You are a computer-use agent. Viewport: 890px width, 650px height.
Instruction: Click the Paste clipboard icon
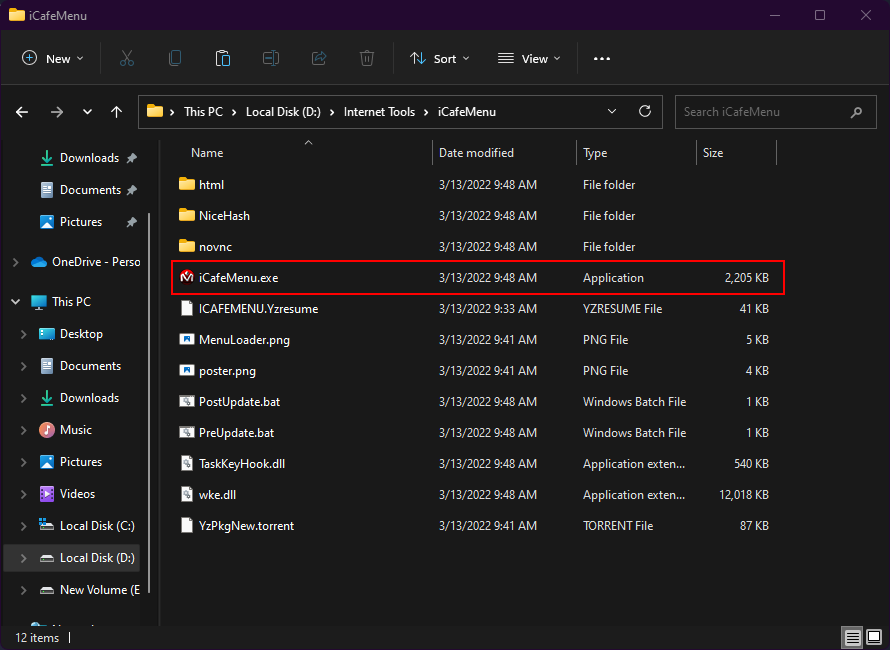(x=223, y=59)
